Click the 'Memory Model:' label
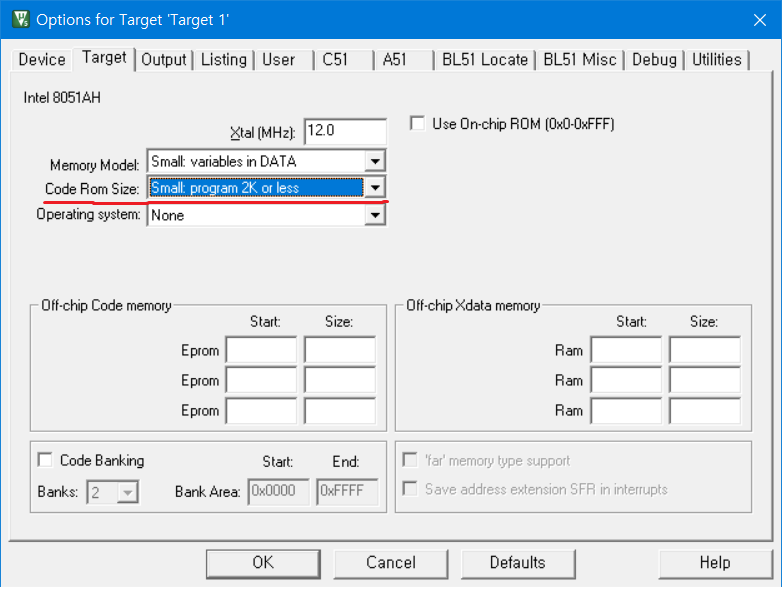The width and height of the screenshot is (783, 589). click(x=94, y=165)
